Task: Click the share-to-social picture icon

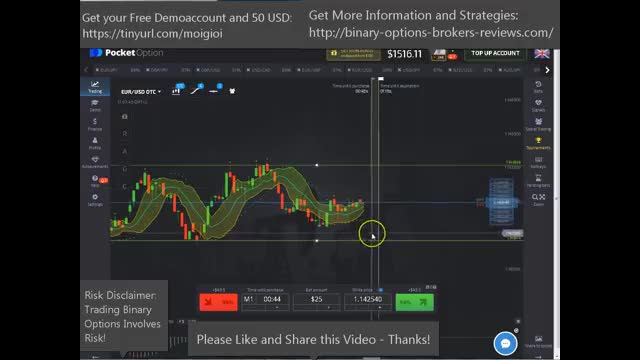Action: pyautogui.click(x=538, y=341)
